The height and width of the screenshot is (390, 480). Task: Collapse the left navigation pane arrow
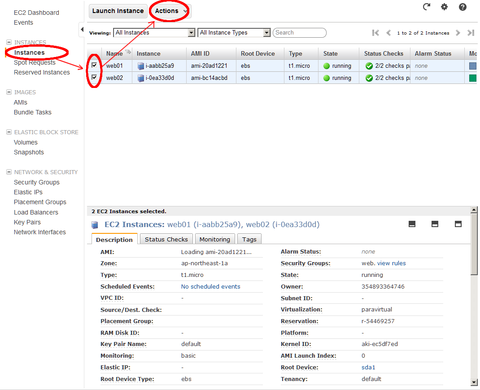tap(82, 29)
